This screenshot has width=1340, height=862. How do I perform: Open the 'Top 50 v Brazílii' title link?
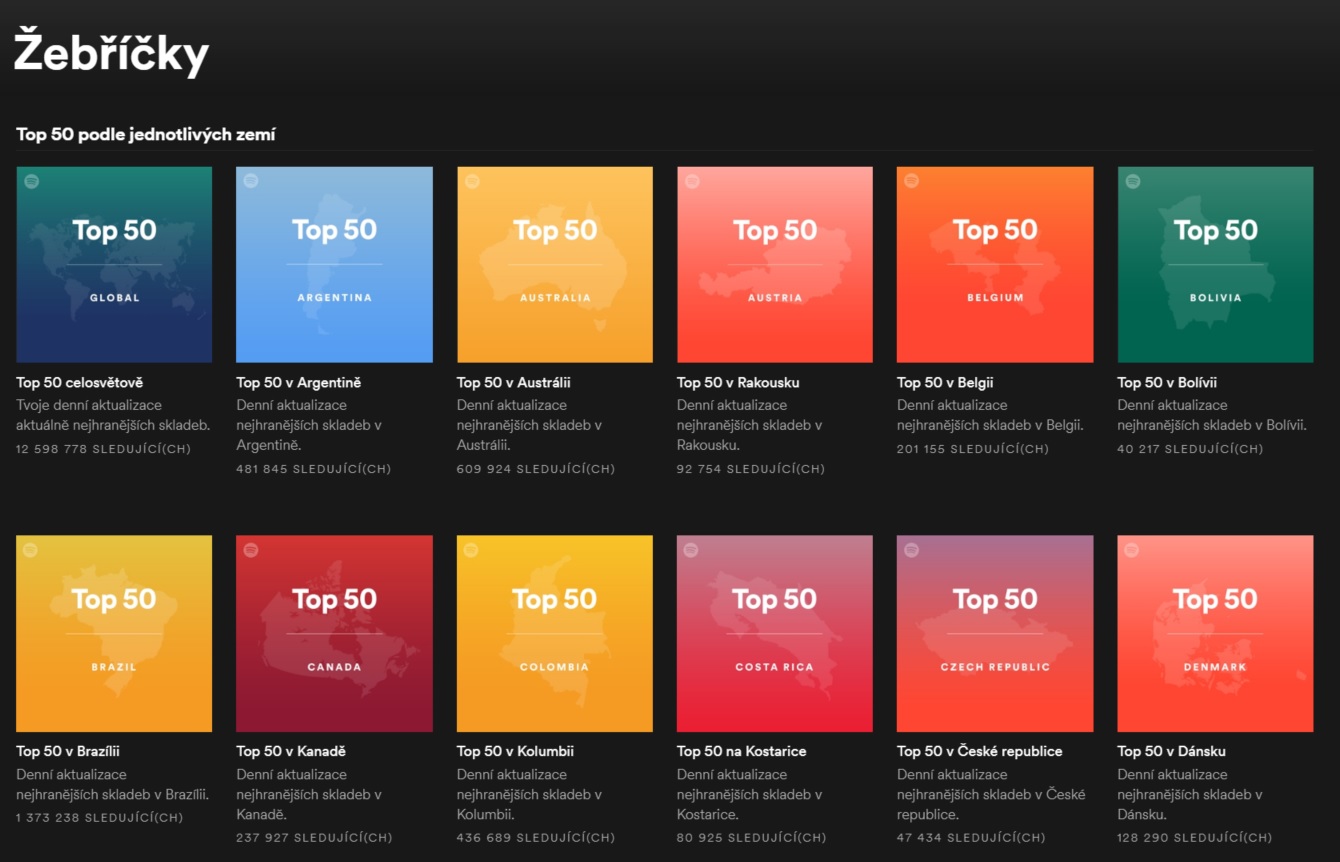pos(68,751)
